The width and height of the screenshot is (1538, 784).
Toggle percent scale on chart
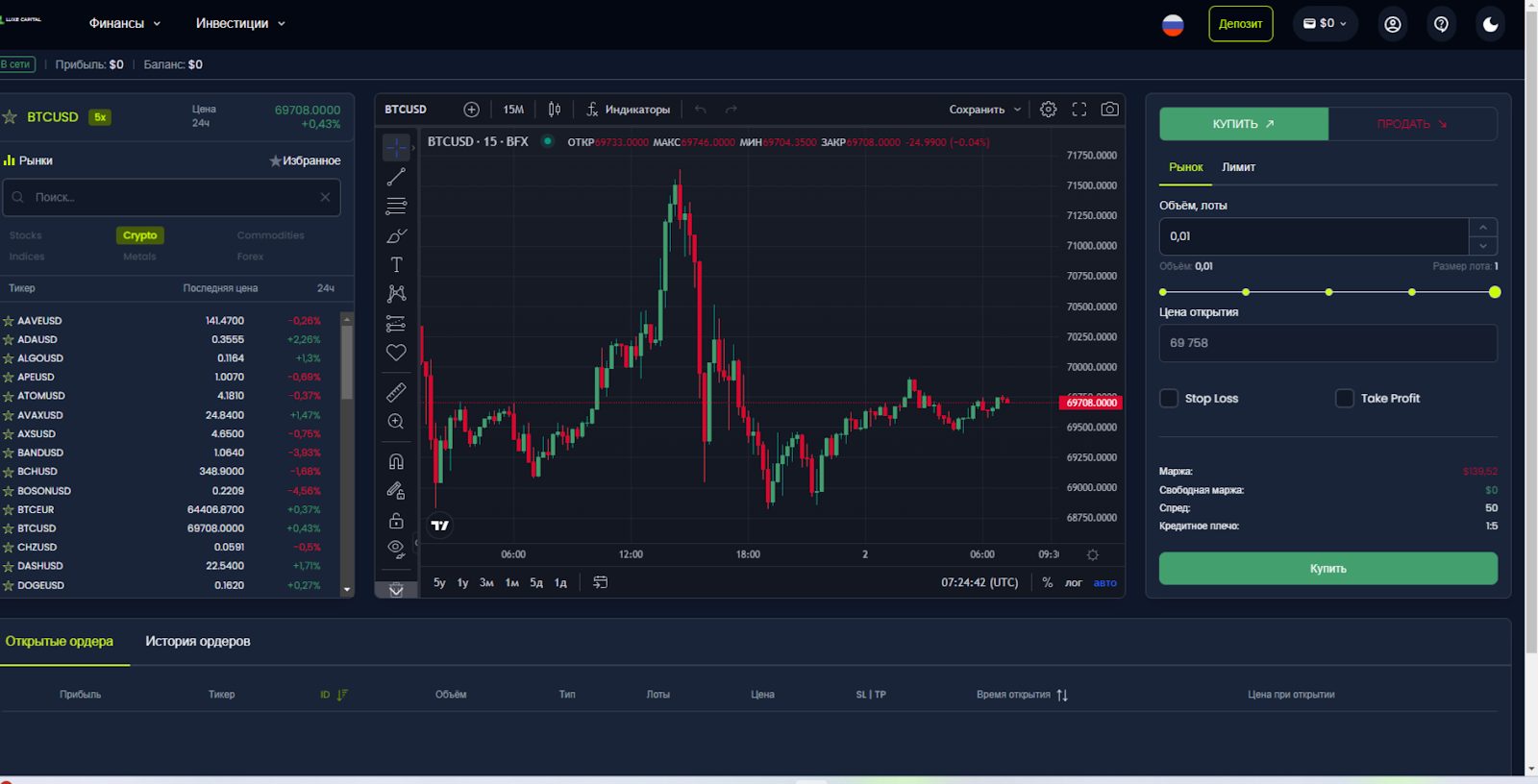[x=1048, y=582]
